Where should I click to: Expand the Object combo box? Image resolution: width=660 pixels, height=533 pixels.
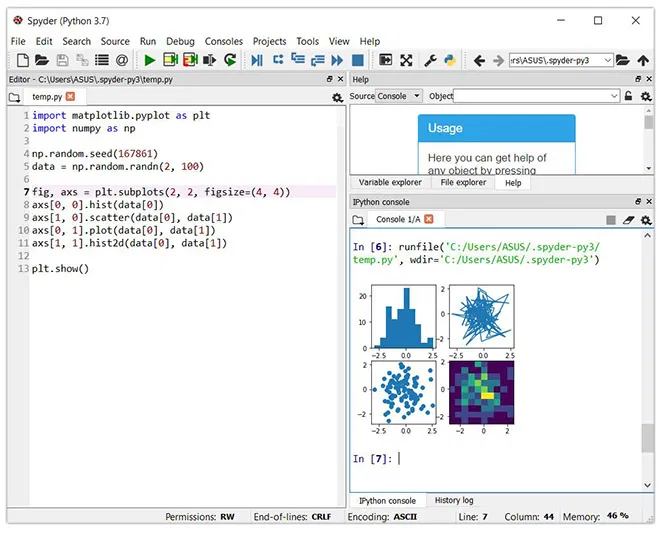pyautogui.click(x=613, y=97)
